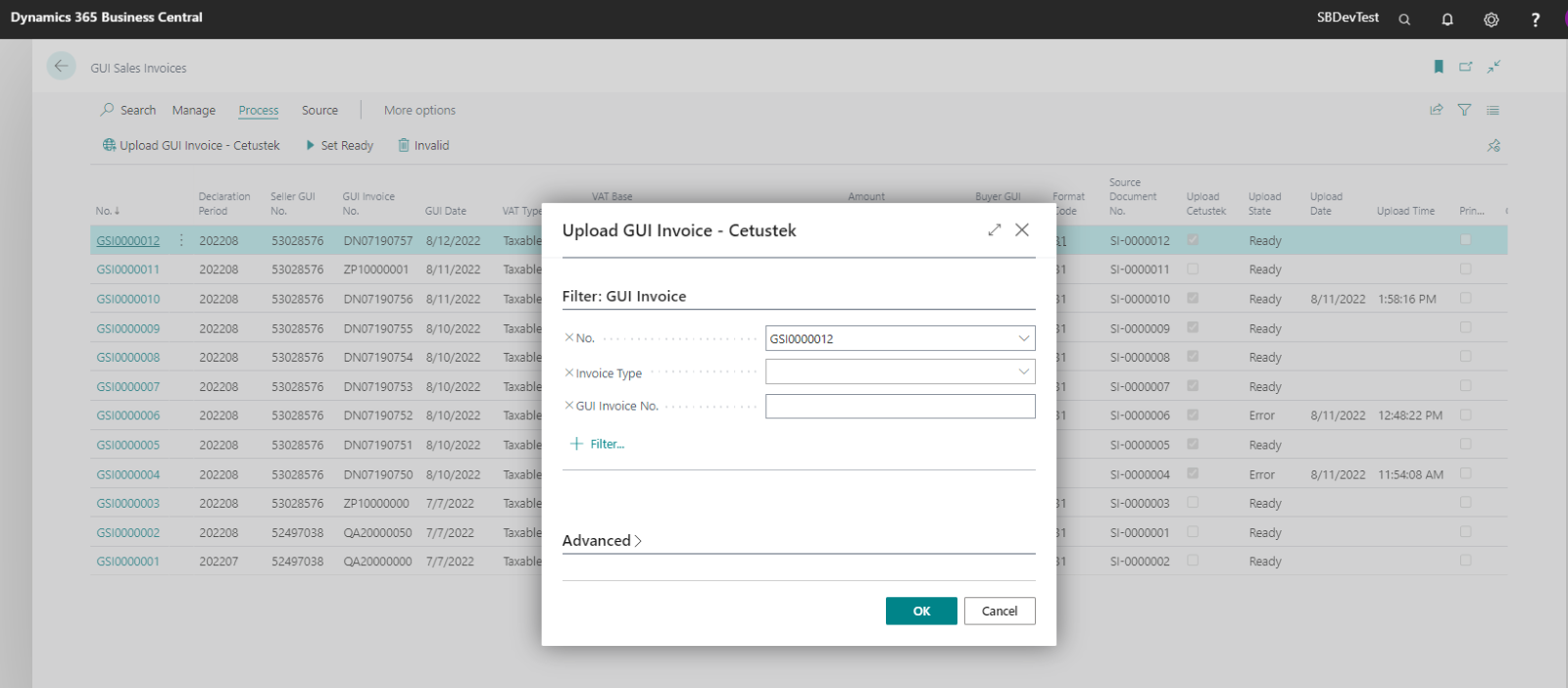This screenshot has height=688, width=1568.
Task: Open the More options menu
Action: pos(419,110)
